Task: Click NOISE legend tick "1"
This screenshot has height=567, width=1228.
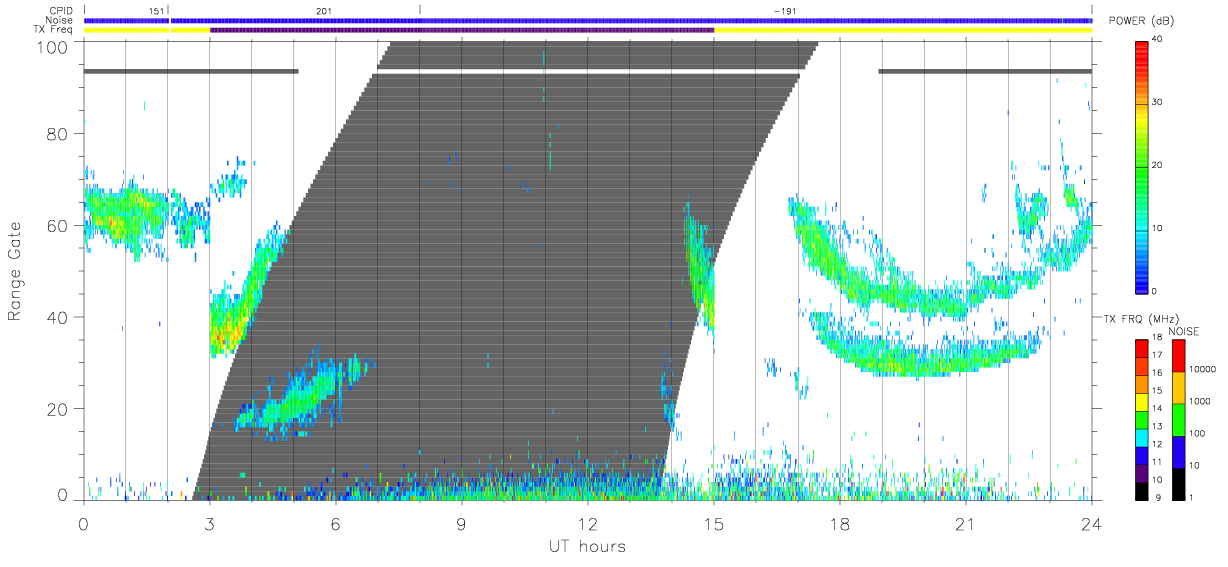Action: point(1192,497)
